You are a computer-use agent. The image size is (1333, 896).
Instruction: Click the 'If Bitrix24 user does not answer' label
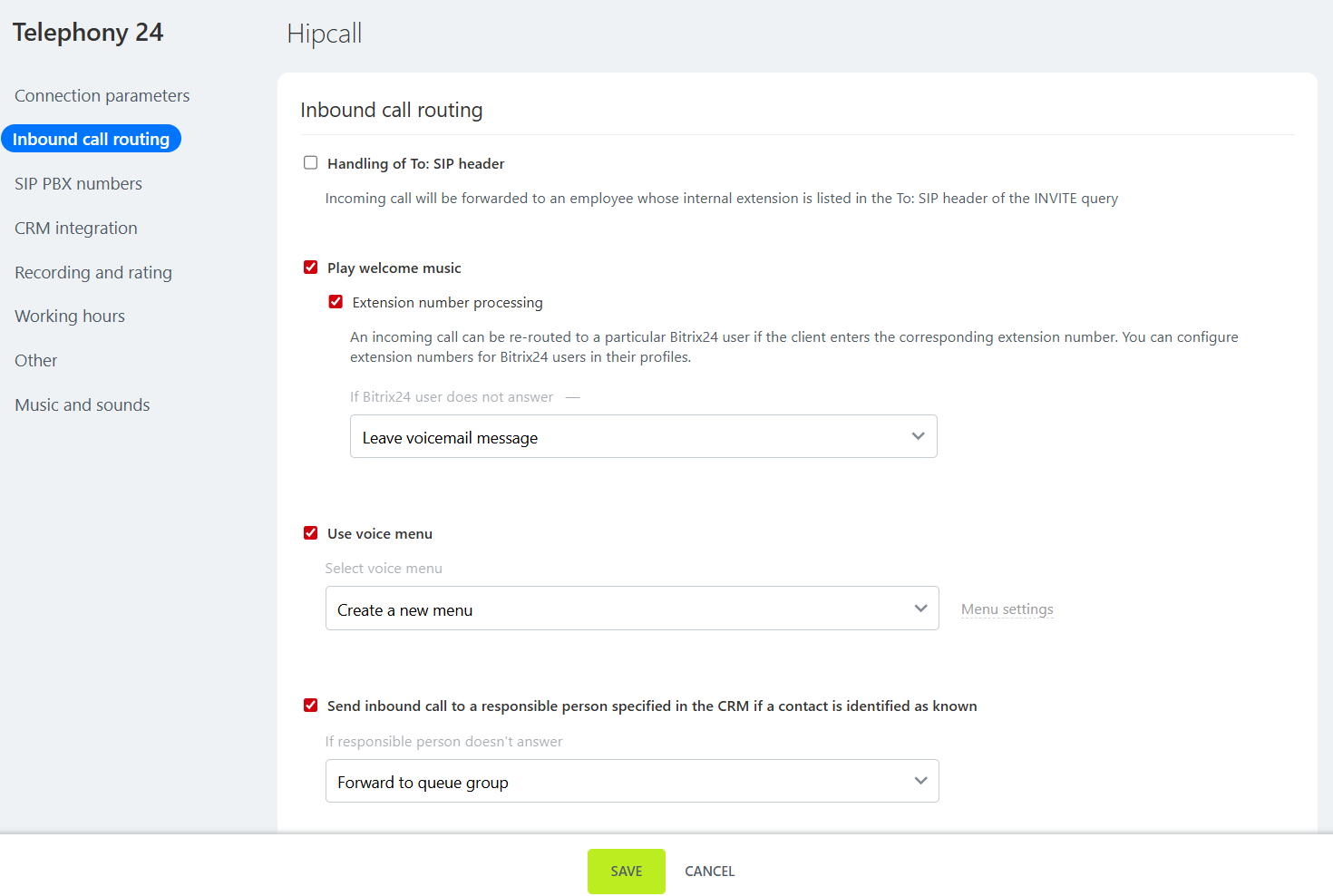[452, 396]
